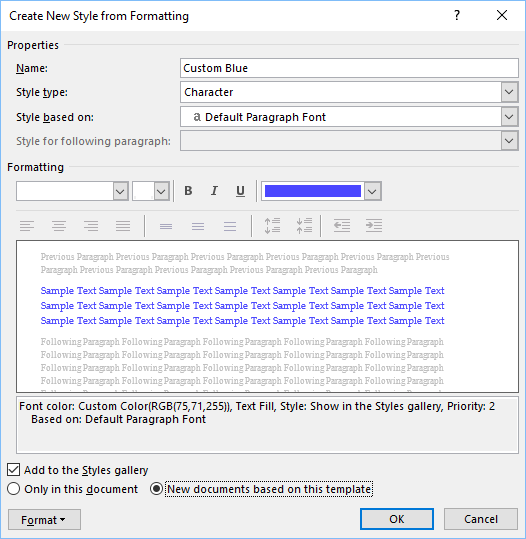
Task: Open the Style type dropdown
Action: click(x=509, y=92)
